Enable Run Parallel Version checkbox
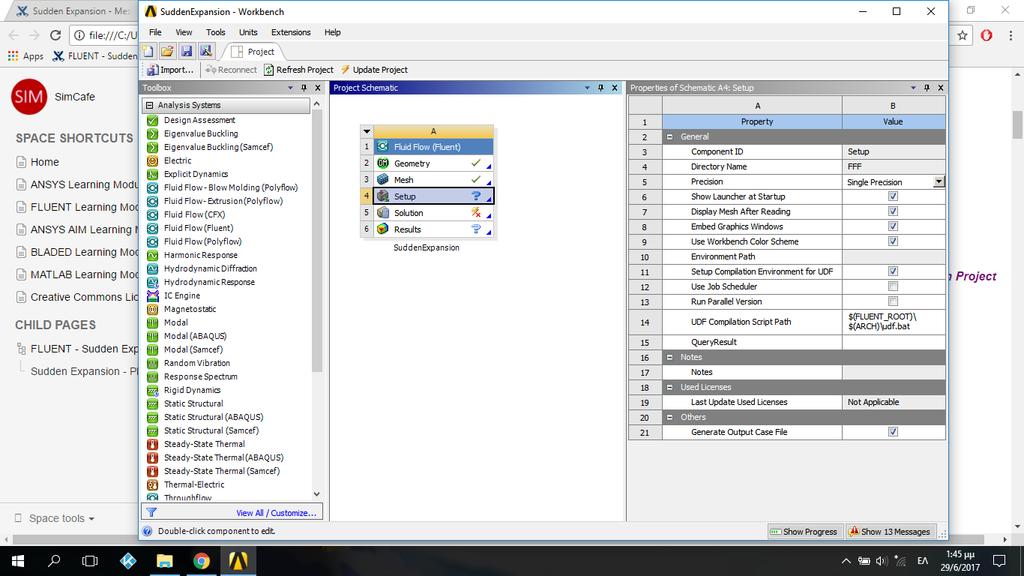 (893, 302)
